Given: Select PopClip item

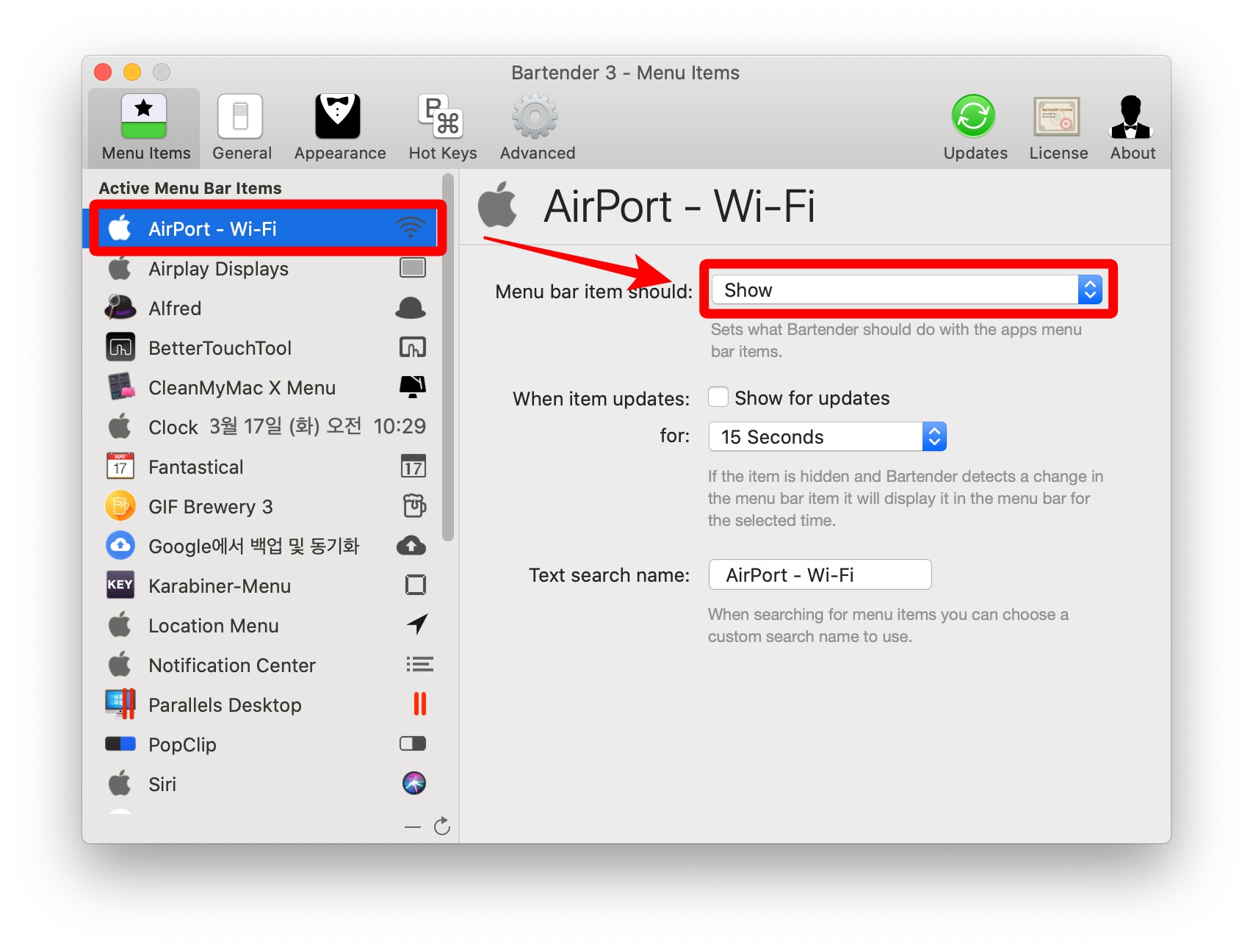Looking at the screenshot, I should [x=262, y=744].
